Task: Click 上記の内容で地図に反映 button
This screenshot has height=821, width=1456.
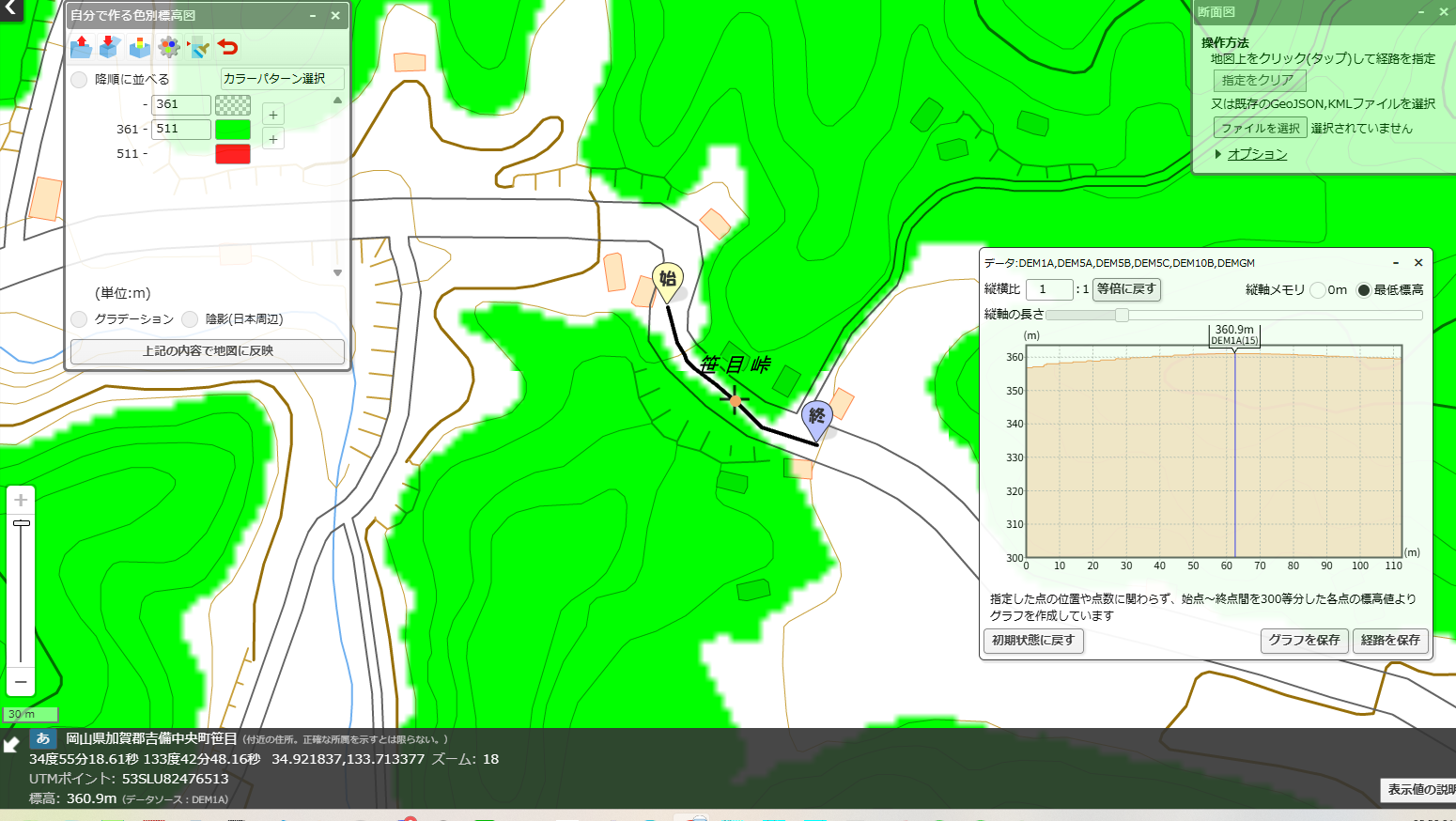Action: coord(208,350)
